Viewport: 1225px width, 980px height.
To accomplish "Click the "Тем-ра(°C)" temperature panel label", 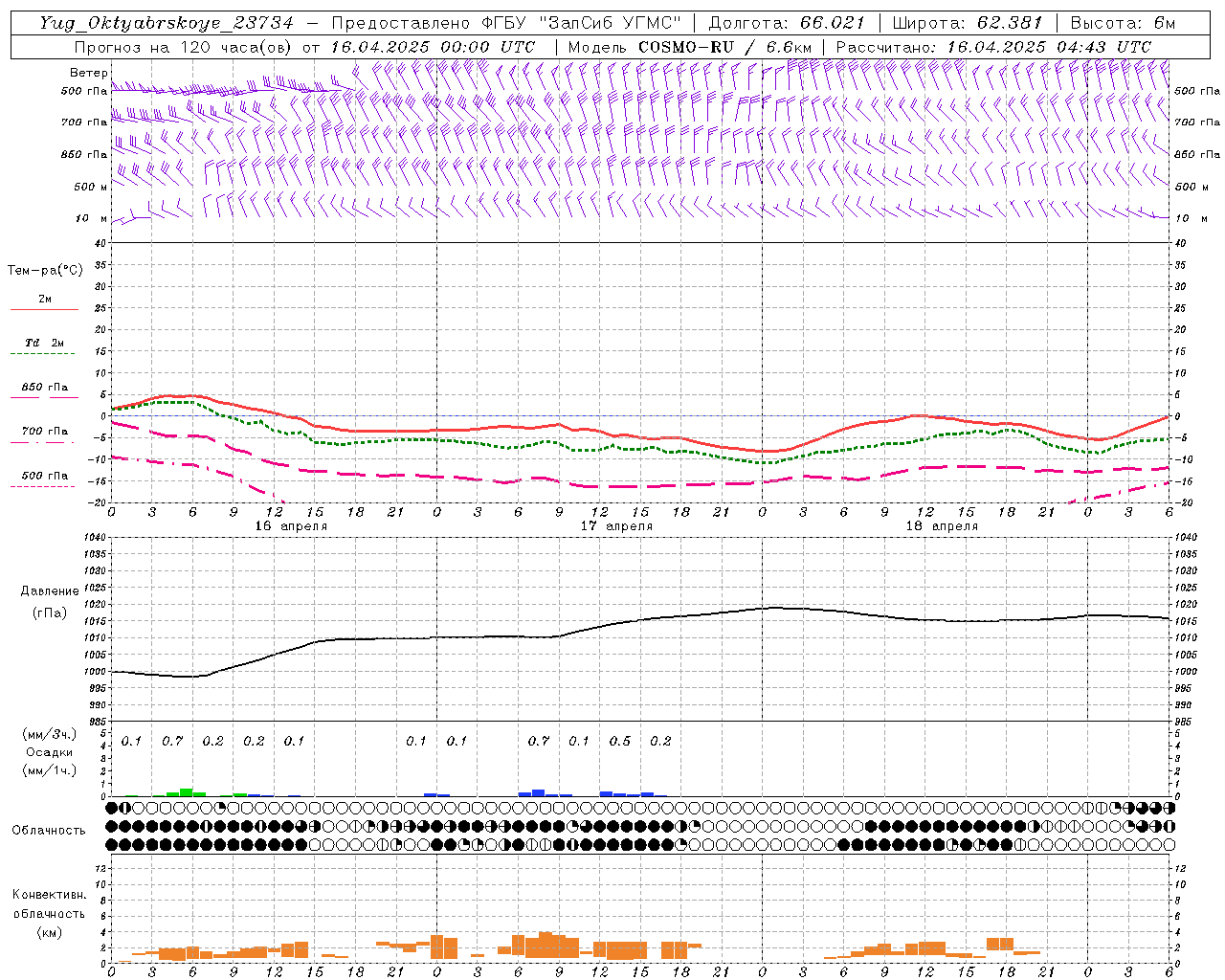I will point(45,271).
